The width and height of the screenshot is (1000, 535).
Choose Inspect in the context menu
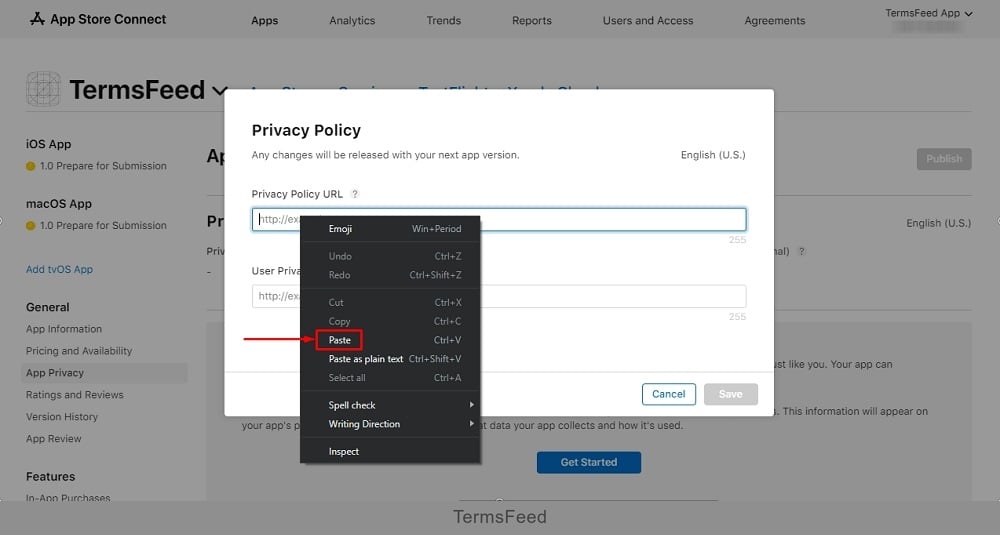(x=390, y=451)
